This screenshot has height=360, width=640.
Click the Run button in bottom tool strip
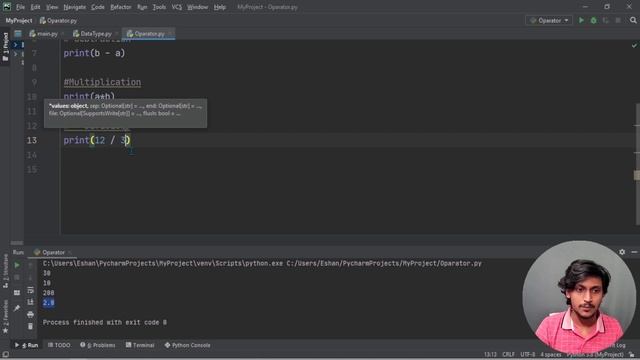point(27,345)
